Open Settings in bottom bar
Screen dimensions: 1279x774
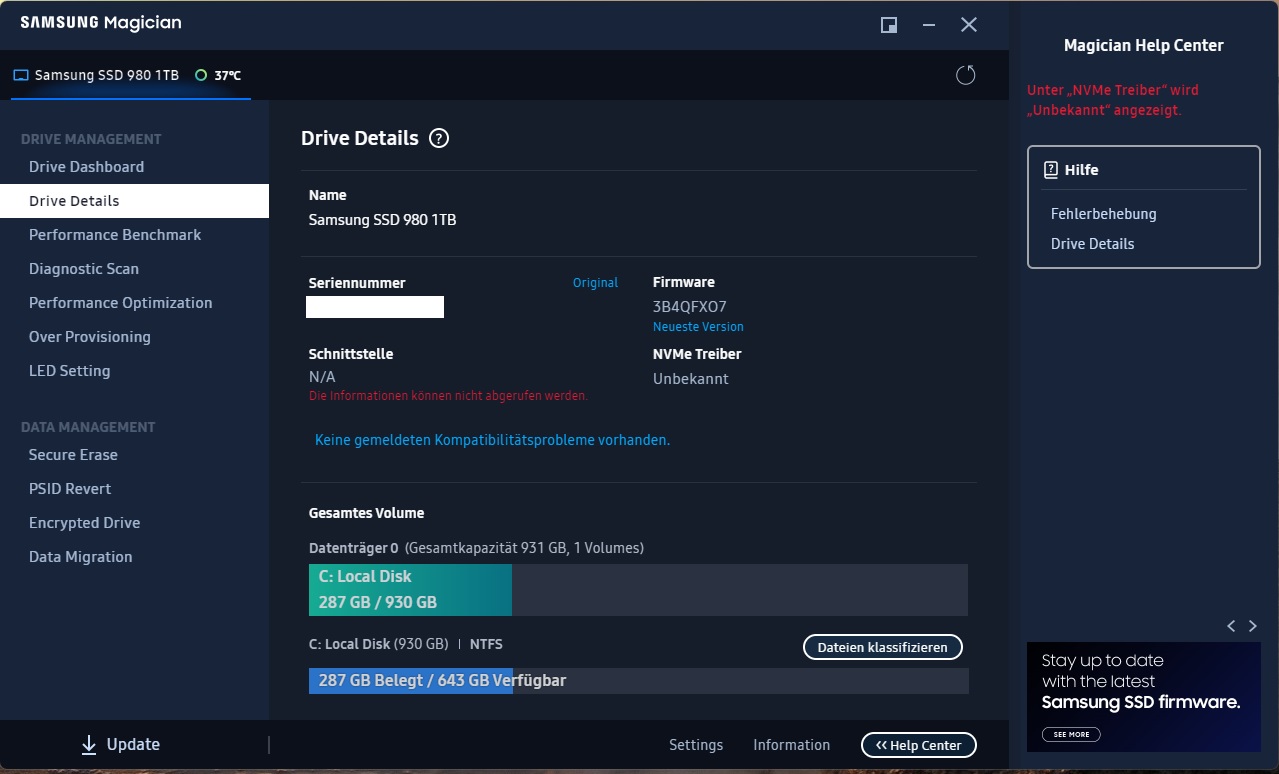coord(696,745)
